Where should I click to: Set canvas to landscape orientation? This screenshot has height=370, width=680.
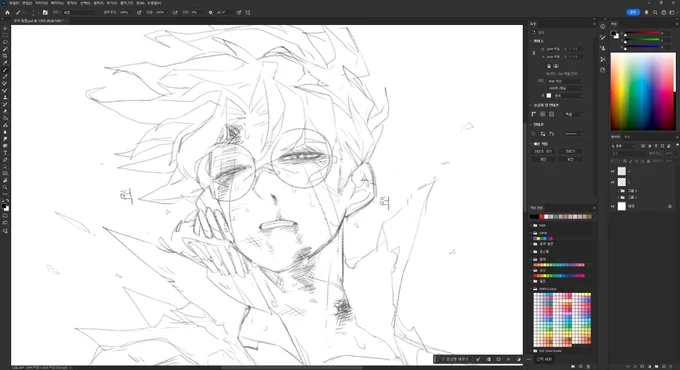[x=556, y=66]
